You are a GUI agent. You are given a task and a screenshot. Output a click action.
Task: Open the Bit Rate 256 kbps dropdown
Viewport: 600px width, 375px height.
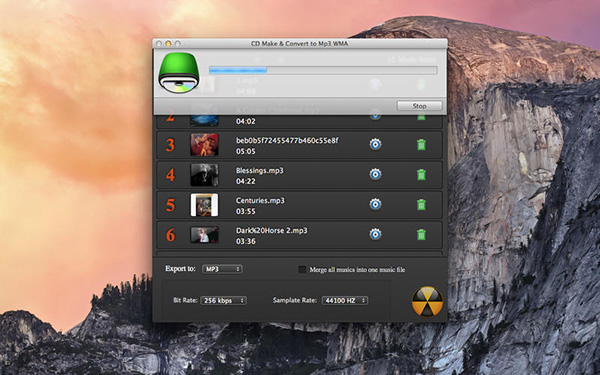tap(223, 300)
